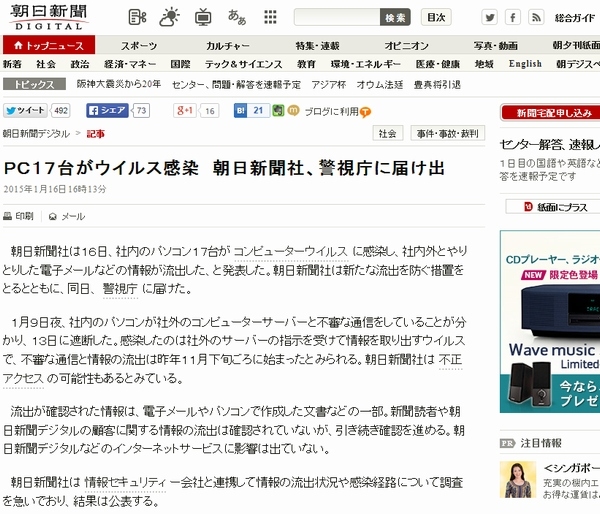
Task: Select the カルチャー tab
Action: [x=228, y=46]
